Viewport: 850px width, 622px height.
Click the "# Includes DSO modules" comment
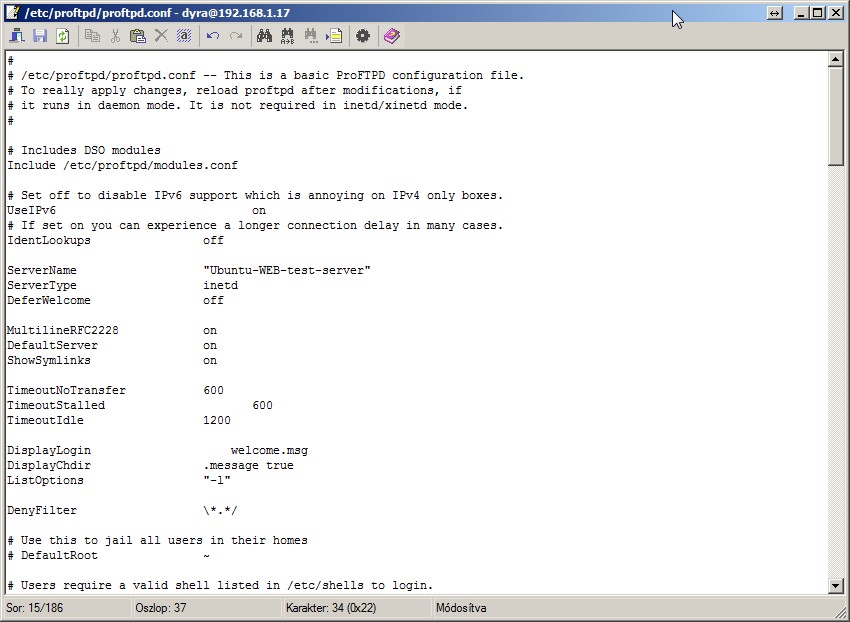pyautogui.click(x=84, y=150)
